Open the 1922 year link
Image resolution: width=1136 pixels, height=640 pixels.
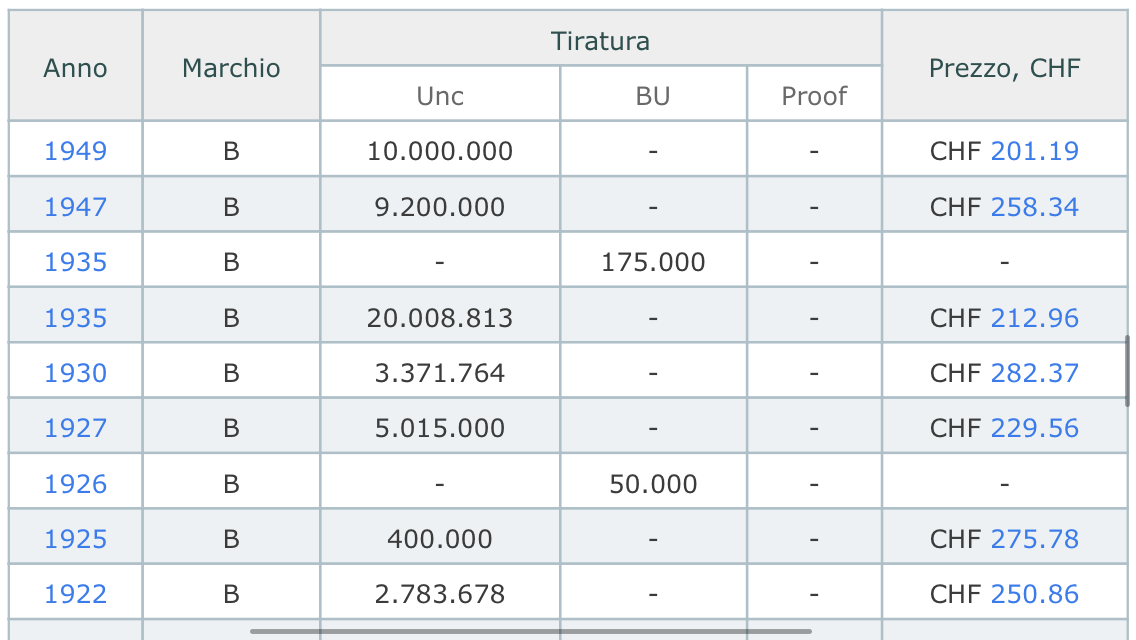pos(75,594)
